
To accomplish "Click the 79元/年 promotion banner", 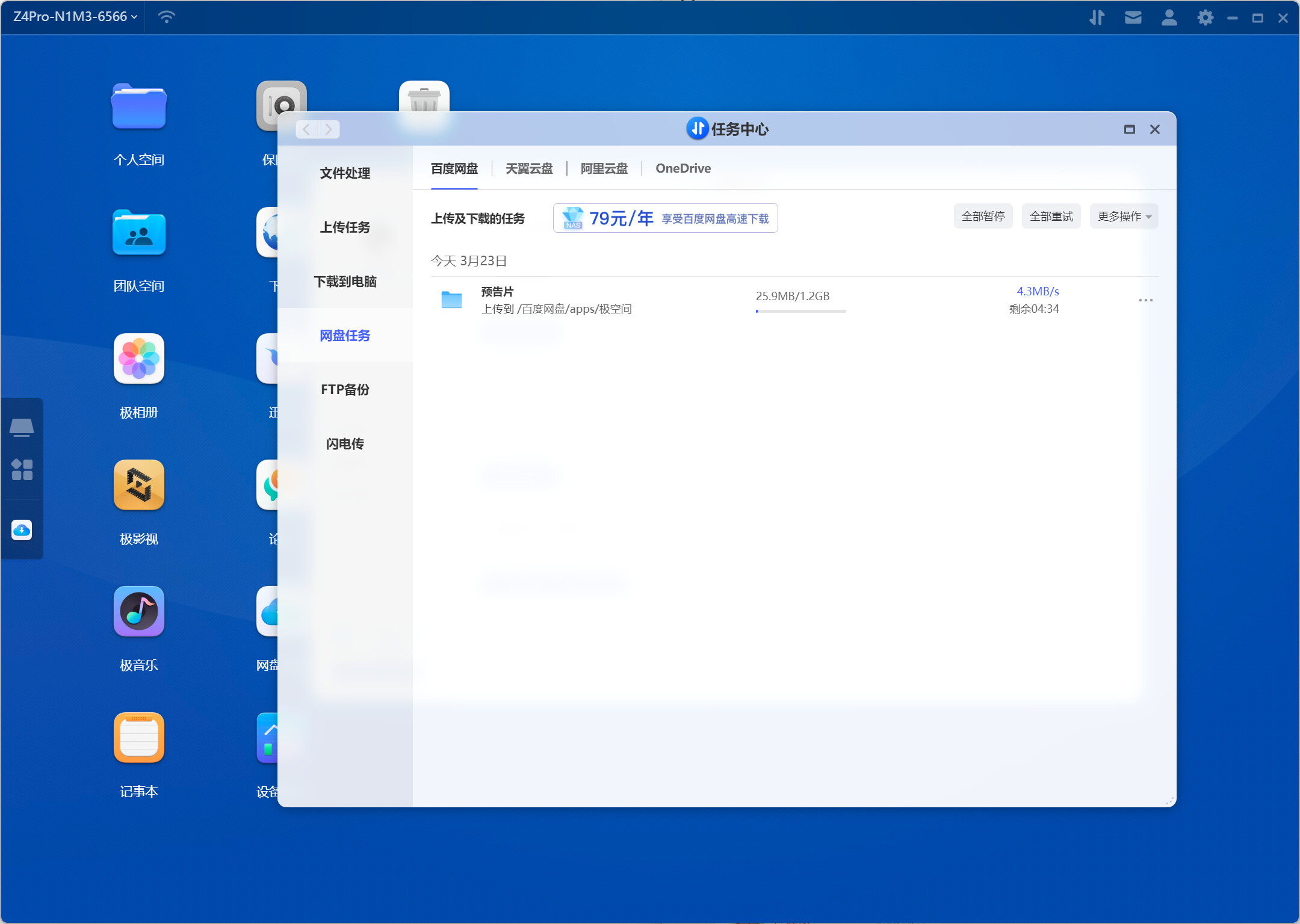I will click(665, 218).
